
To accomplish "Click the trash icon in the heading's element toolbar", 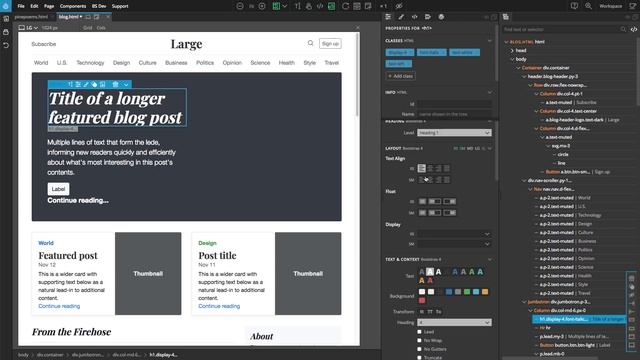I will (115, 84).
